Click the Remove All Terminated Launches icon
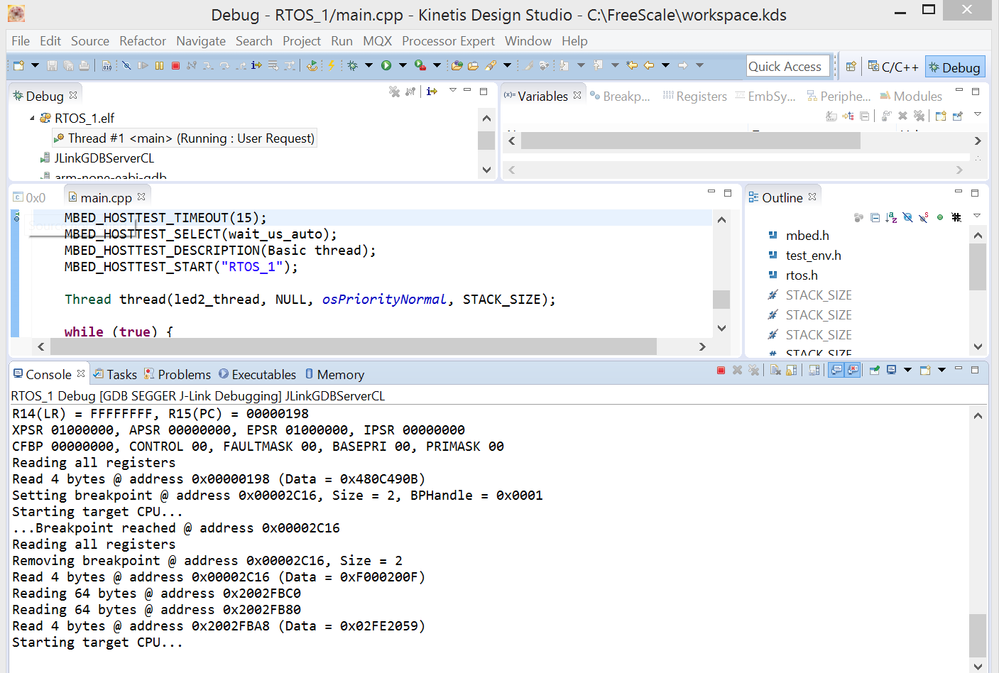Viewport: 999px width, 673px height. coord(754,371)
